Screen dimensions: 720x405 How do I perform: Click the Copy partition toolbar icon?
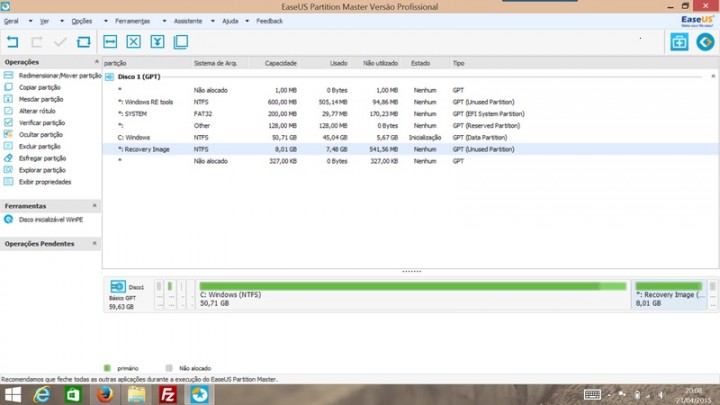tap(181, 42)
